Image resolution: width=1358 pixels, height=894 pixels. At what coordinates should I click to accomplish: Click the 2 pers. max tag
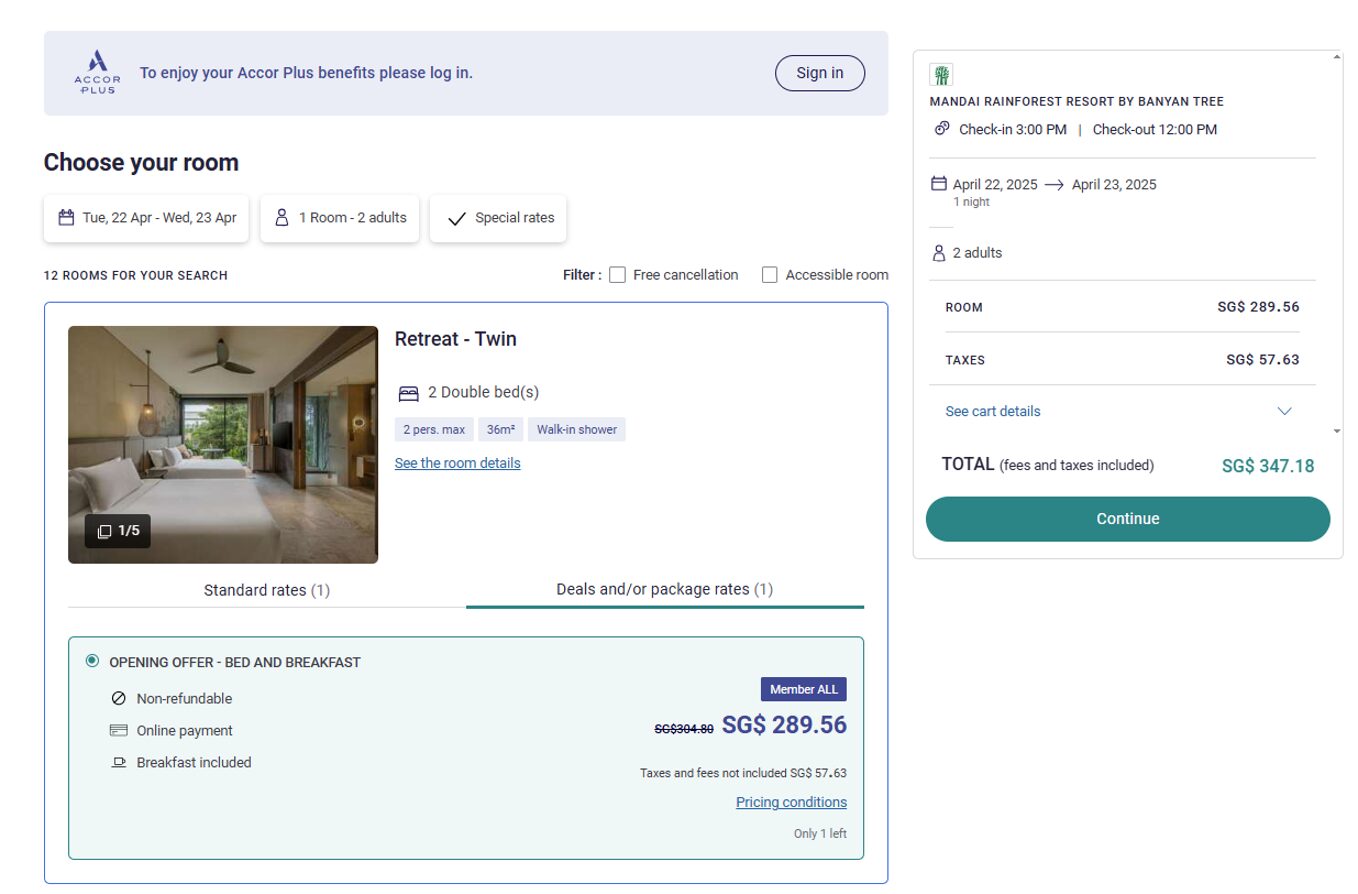tap(434, 430)
